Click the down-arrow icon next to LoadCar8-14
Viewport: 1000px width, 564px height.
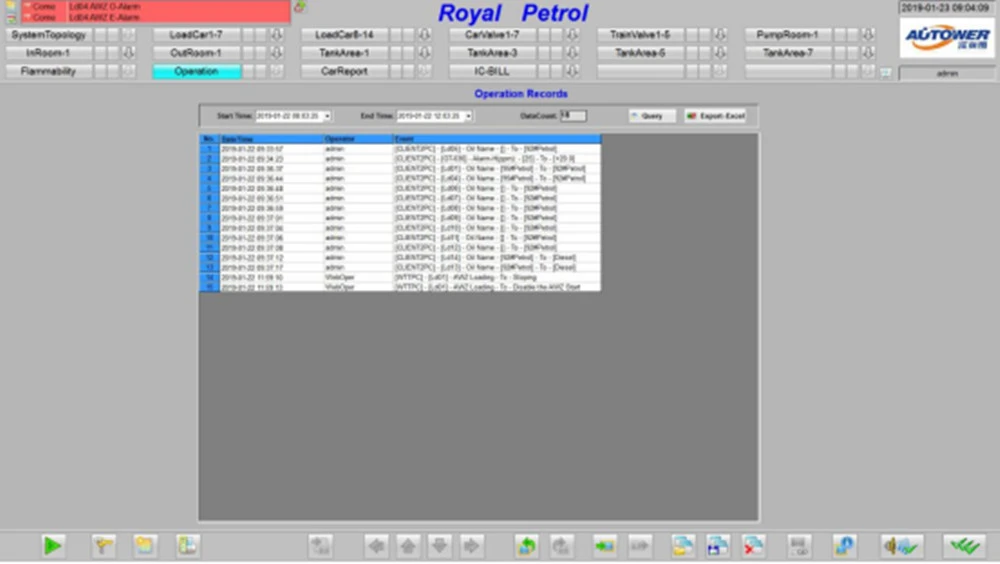[425, 34]
